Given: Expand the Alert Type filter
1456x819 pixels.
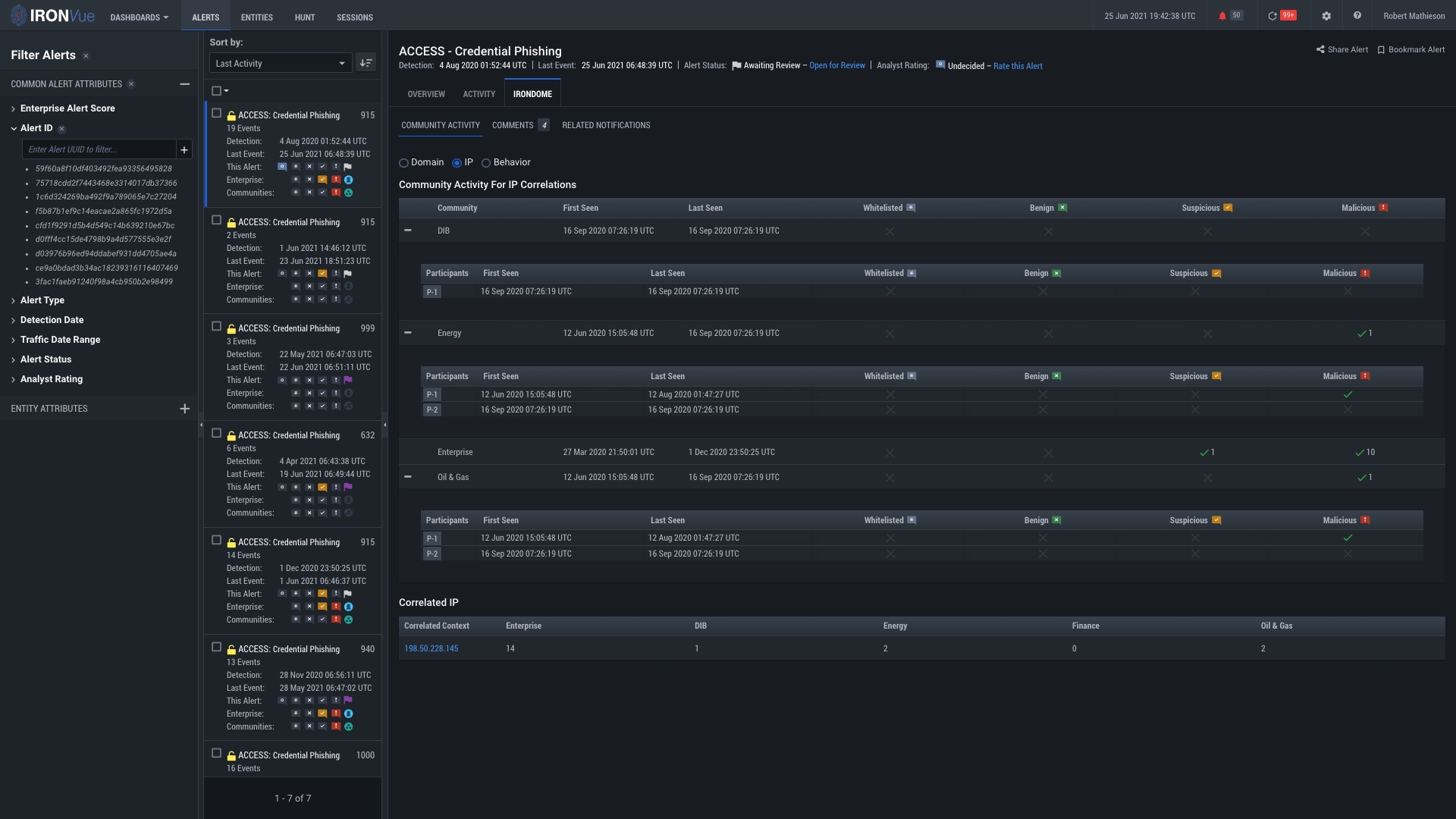Looking at the screenshot, I should pos(42,300).
